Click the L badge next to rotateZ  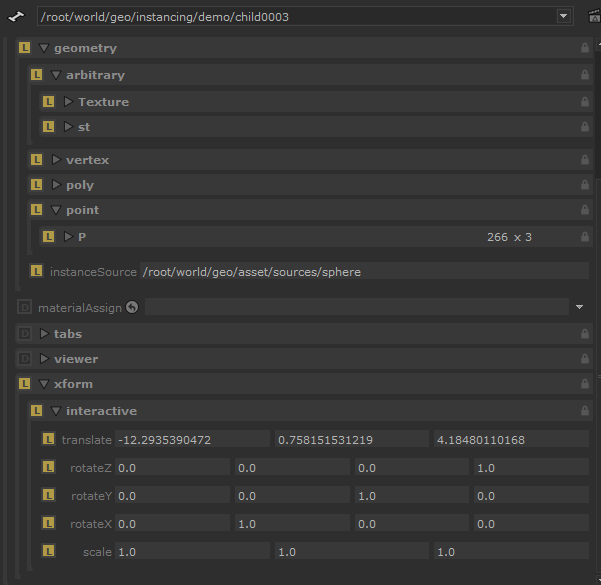coord(48,467)
